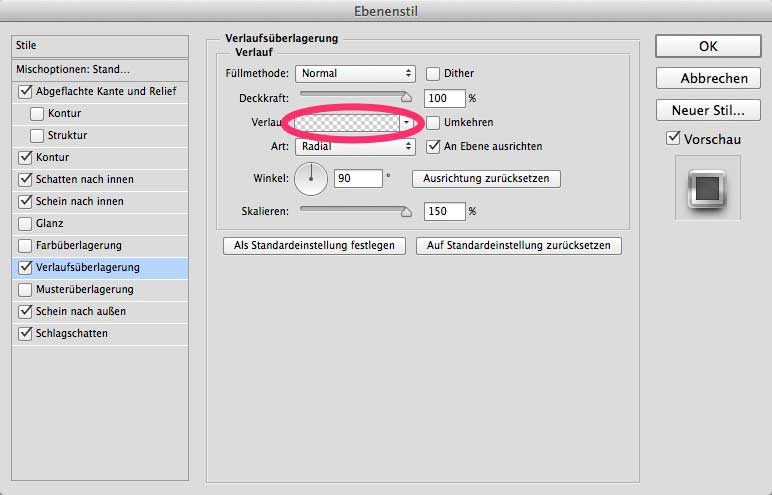Toggle the Schatten nach innen checkbox
The image size is (772, 495).
pos(25,179)
